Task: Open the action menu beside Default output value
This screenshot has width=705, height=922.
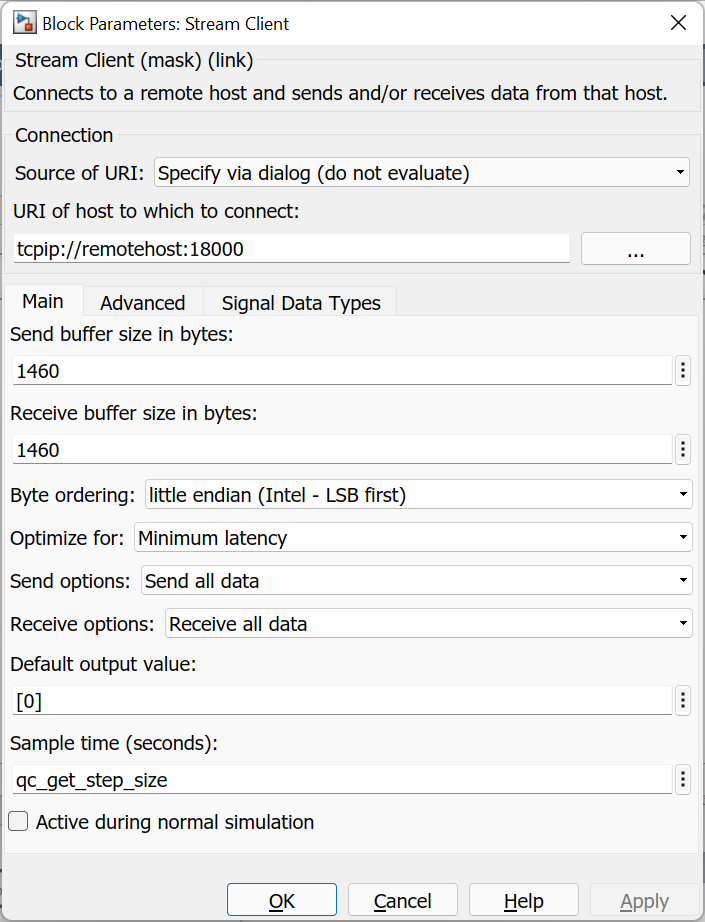Action: click(682, 700)
